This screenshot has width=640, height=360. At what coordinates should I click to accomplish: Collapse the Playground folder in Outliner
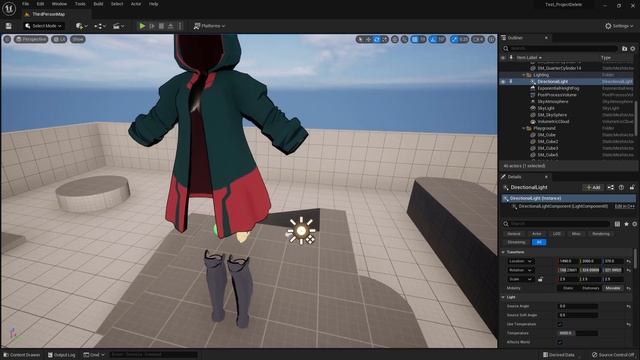point(524,128)
